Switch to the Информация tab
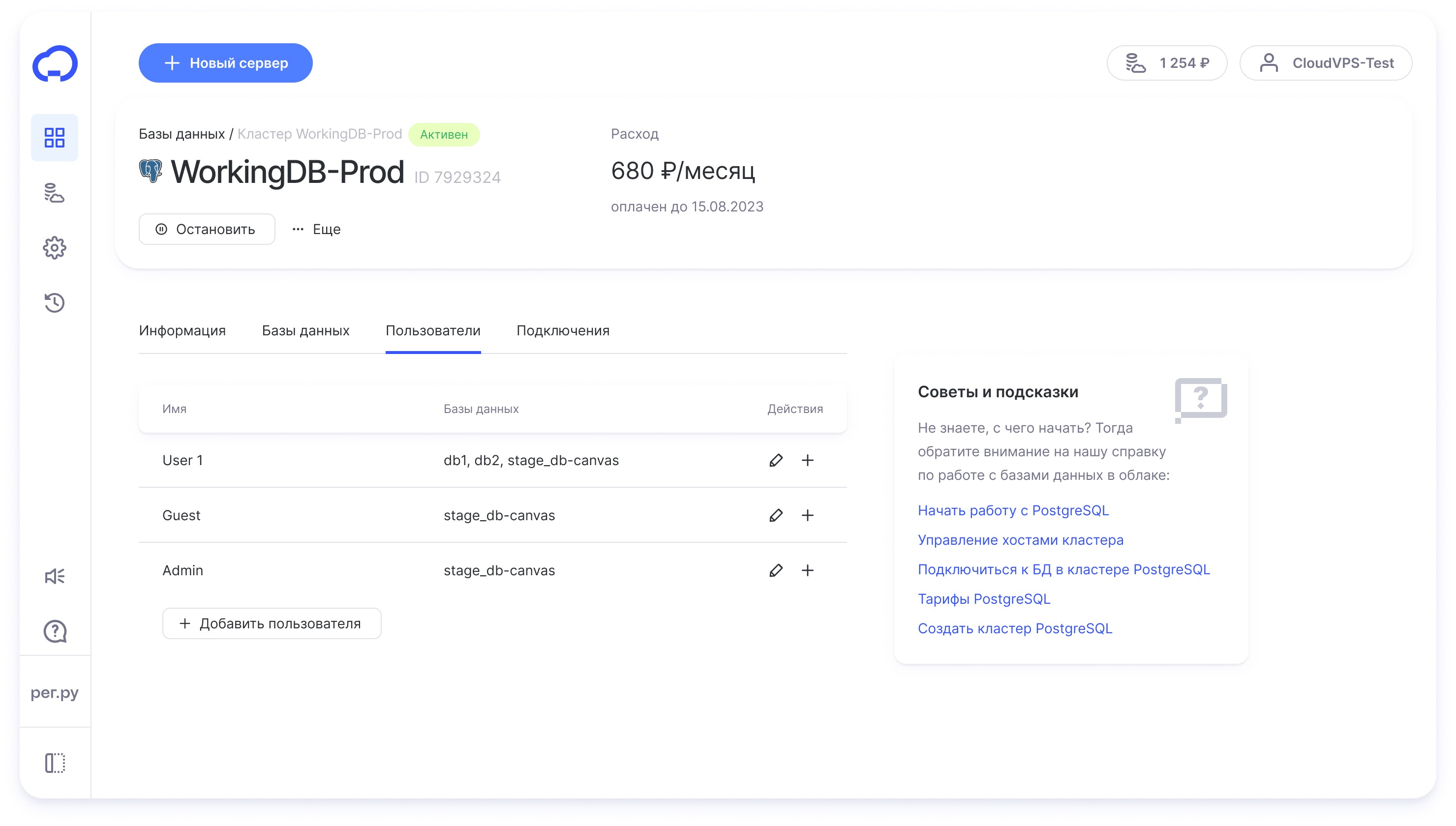1456x826 pixels. tap(182, 331)
